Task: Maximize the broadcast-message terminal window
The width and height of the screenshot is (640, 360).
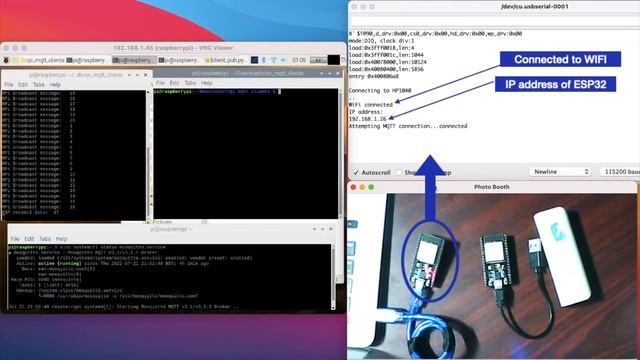Action: (138, 75)
